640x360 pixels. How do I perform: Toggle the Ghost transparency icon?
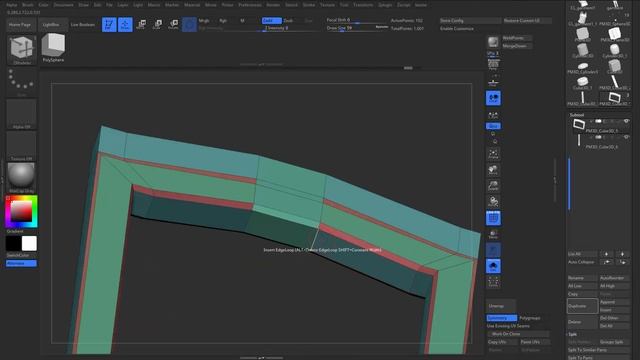[x=493, y=250]
